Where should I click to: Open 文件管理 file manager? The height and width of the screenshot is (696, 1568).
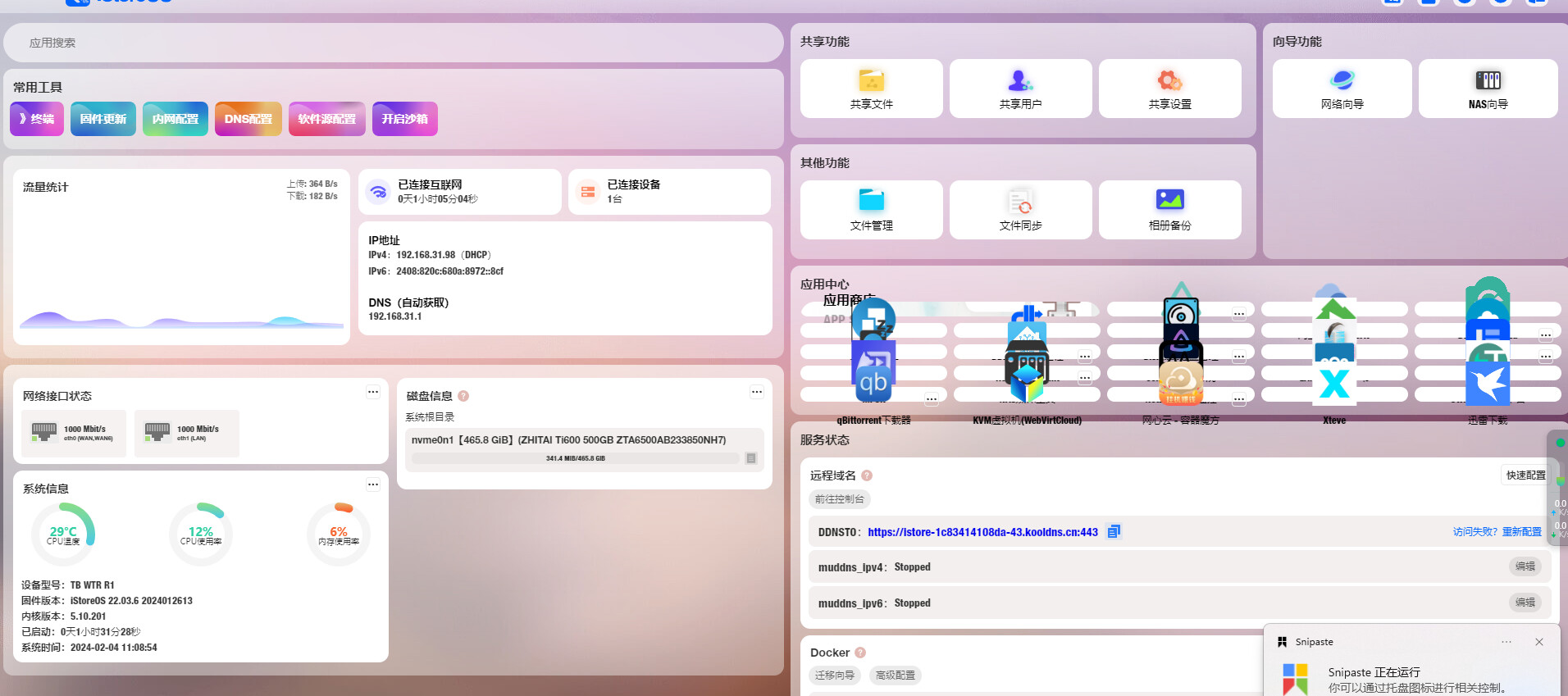pos(871,210)
